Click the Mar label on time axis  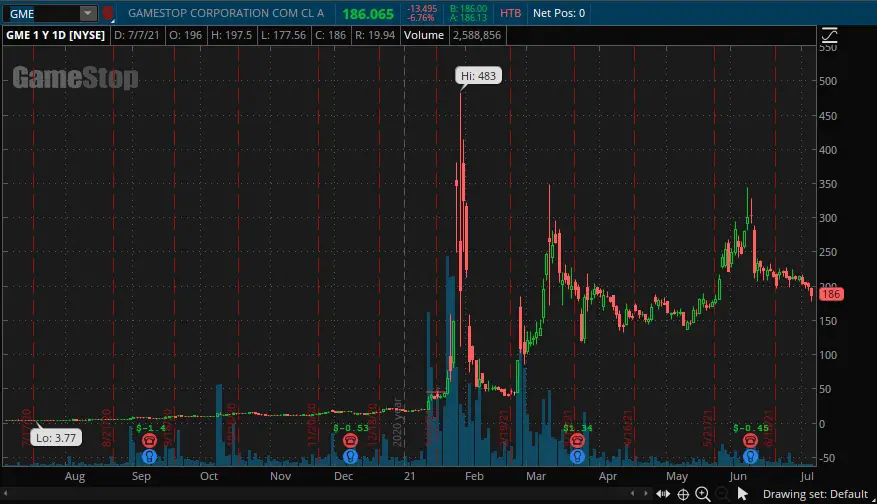pos(536,476)
